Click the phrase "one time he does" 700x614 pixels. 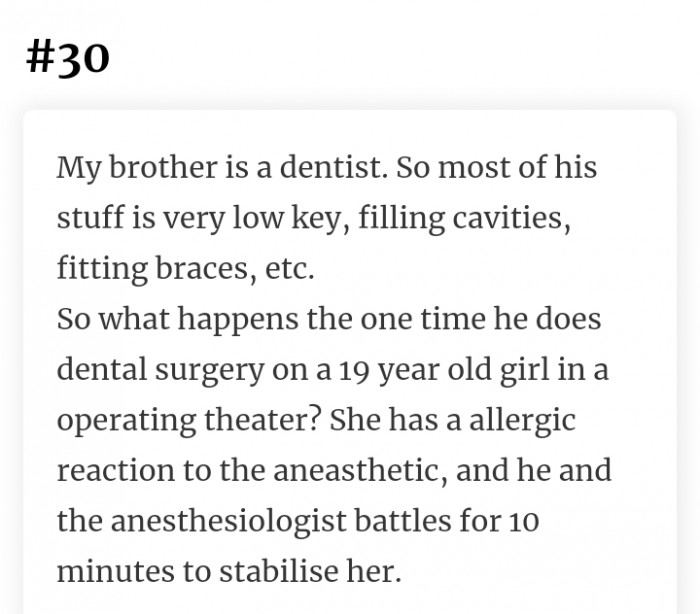tap(480, 319)
